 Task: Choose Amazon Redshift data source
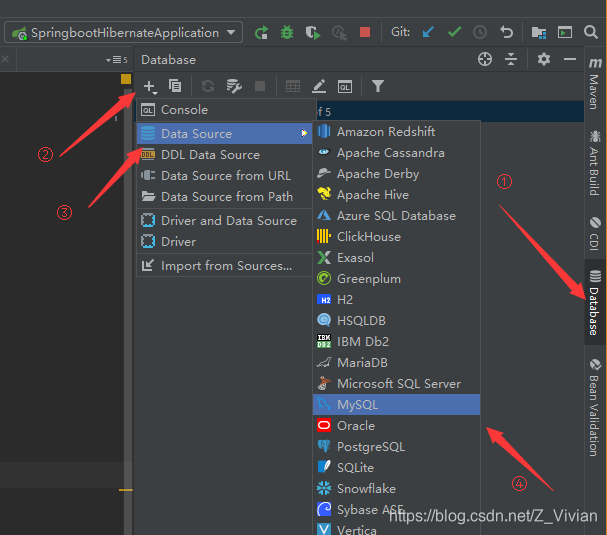coord(396,132)
